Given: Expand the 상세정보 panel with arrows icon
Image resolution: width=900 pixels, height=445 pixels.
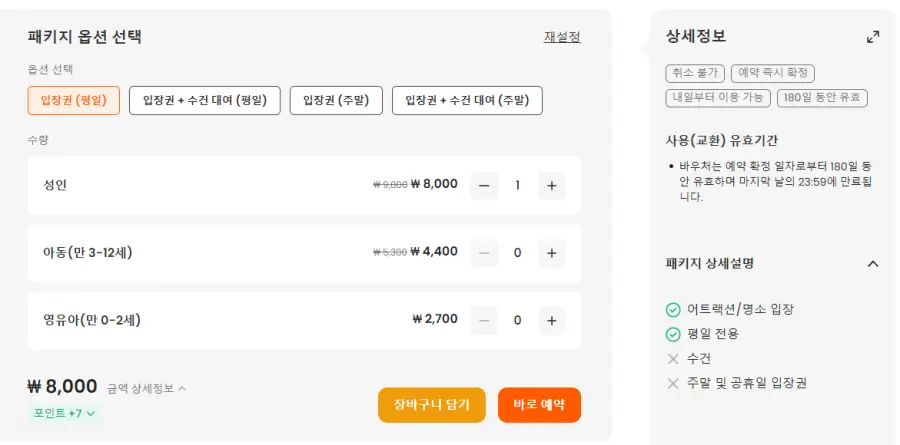Looking at the screenshot, I should click(872, 37).
